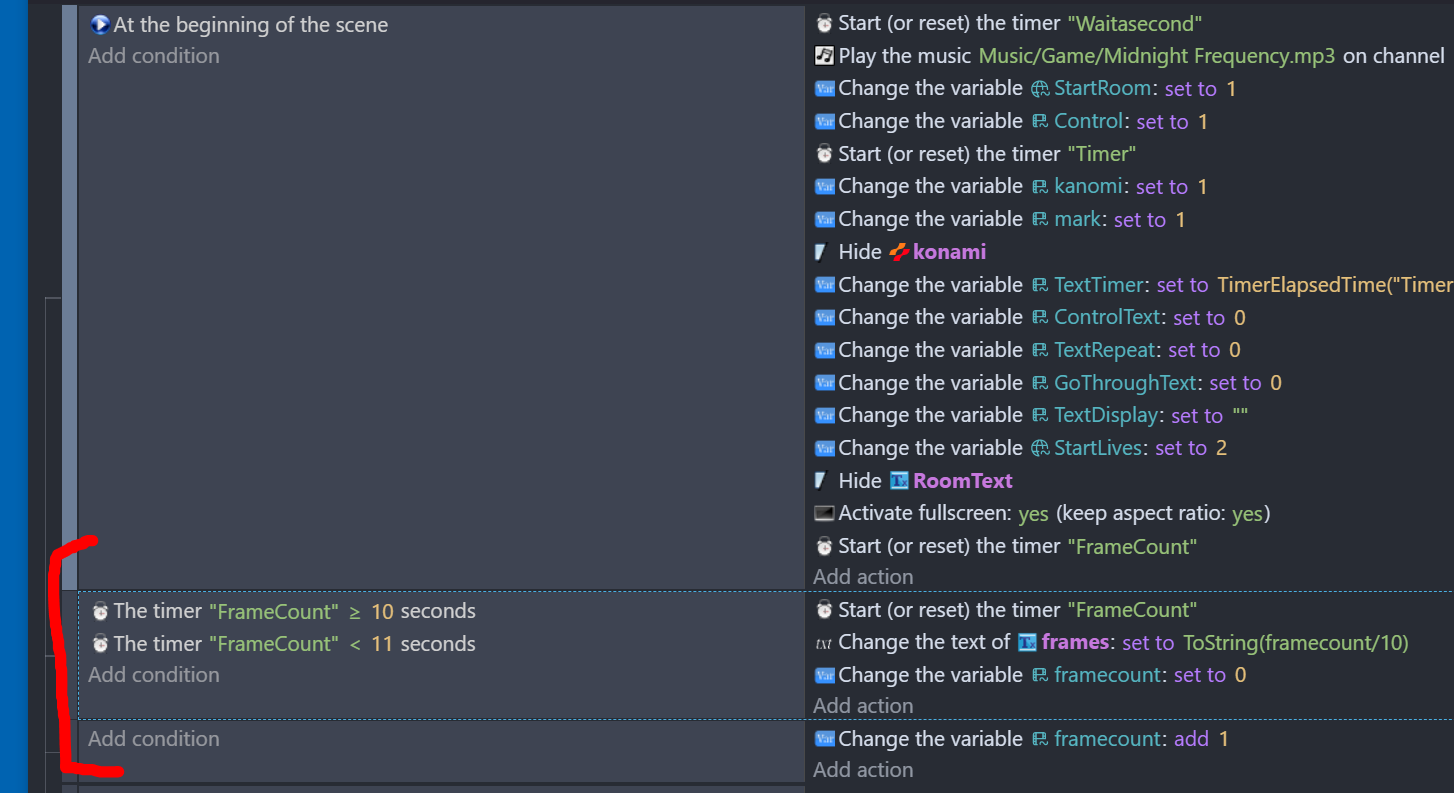This screenshot has width=1454, height=793.
Task: Click the scene-start icon beside "At the beginning of the scene"
Action: pos(99,25)
